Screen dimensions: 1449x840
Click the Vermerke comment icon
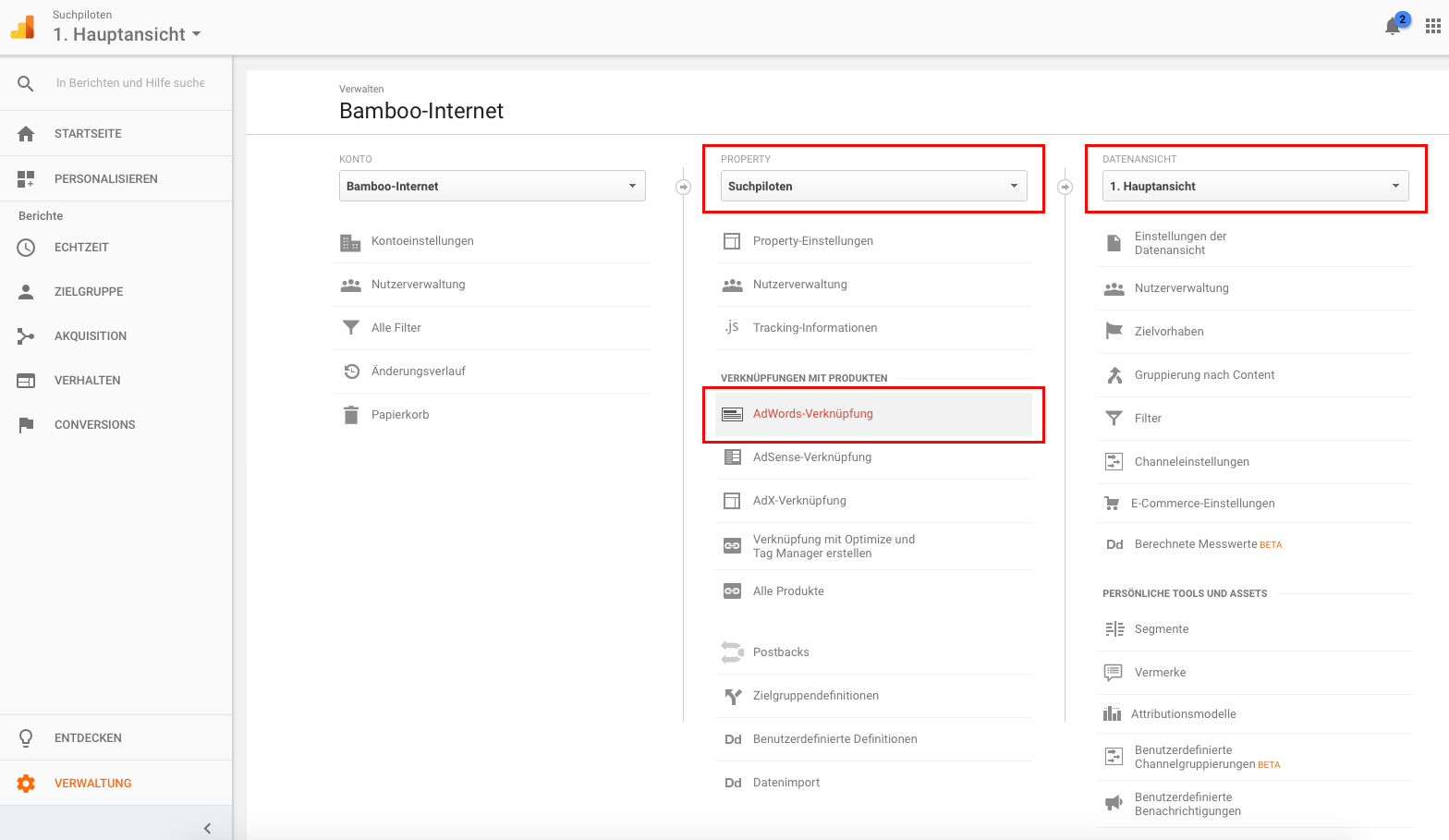pyautogui.click(x=1114, y=673)
